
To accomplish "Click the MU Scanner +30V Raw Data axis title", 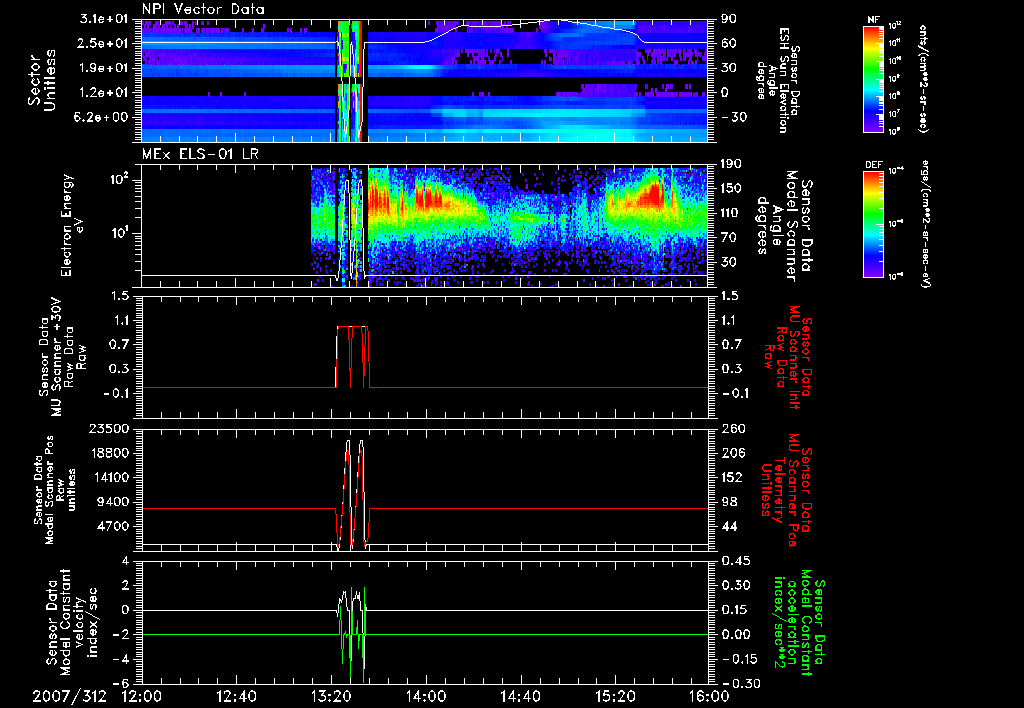I will pyautogui.click(x=62, y=359).
